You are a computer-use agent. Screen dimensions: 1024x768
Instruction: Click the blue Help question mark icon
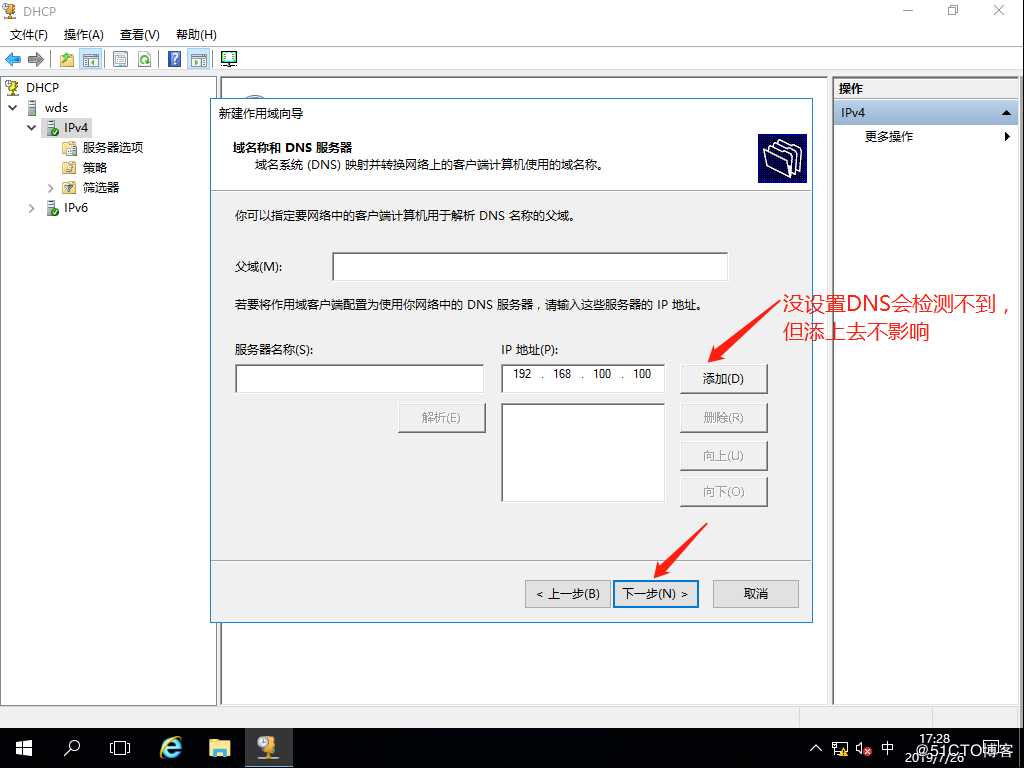[174, 59]
